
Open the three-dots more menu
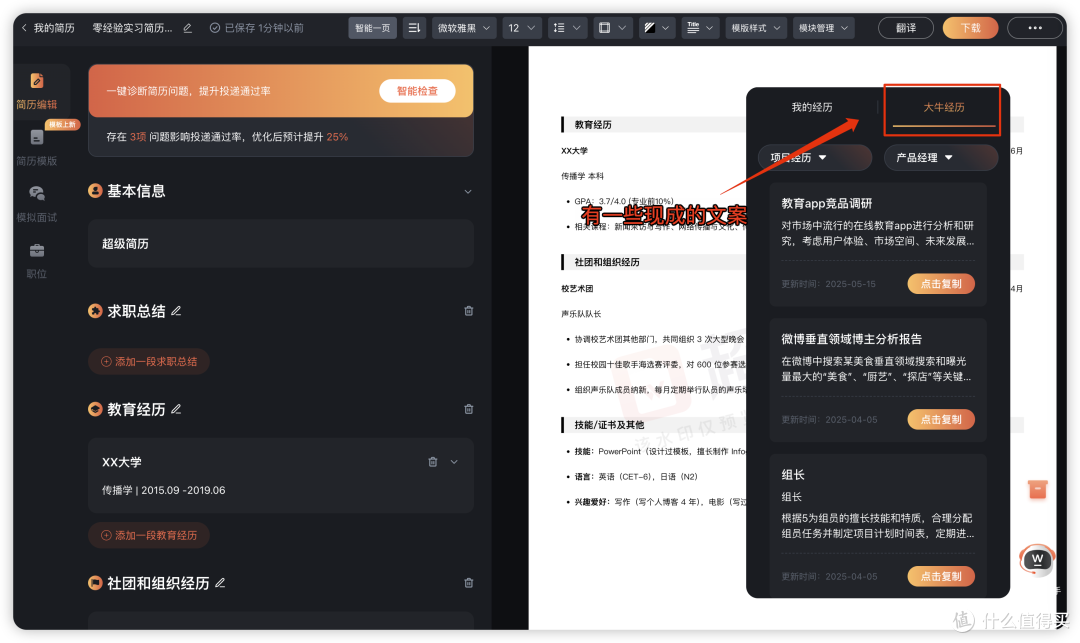click(x=1035, y=28)
